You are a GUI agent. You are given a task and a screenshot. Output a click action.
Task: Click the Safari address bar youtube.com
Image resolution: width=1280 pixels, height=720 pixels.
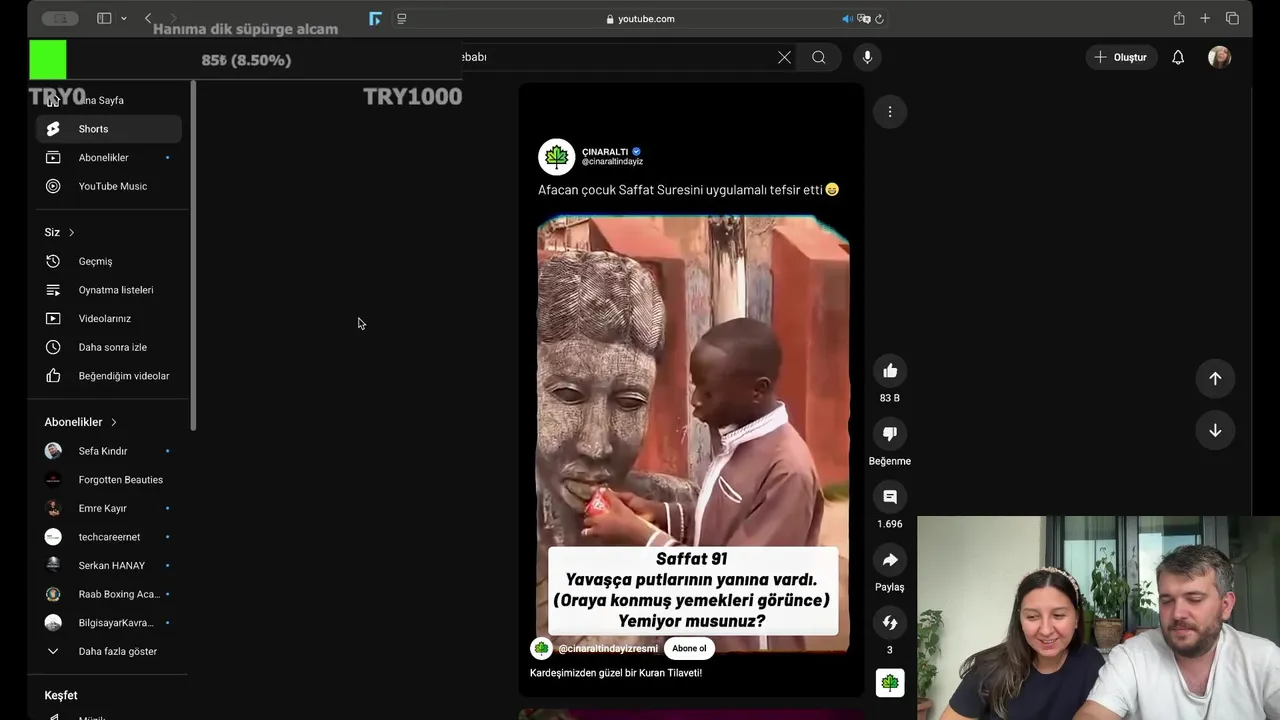[x=640, y=18]
